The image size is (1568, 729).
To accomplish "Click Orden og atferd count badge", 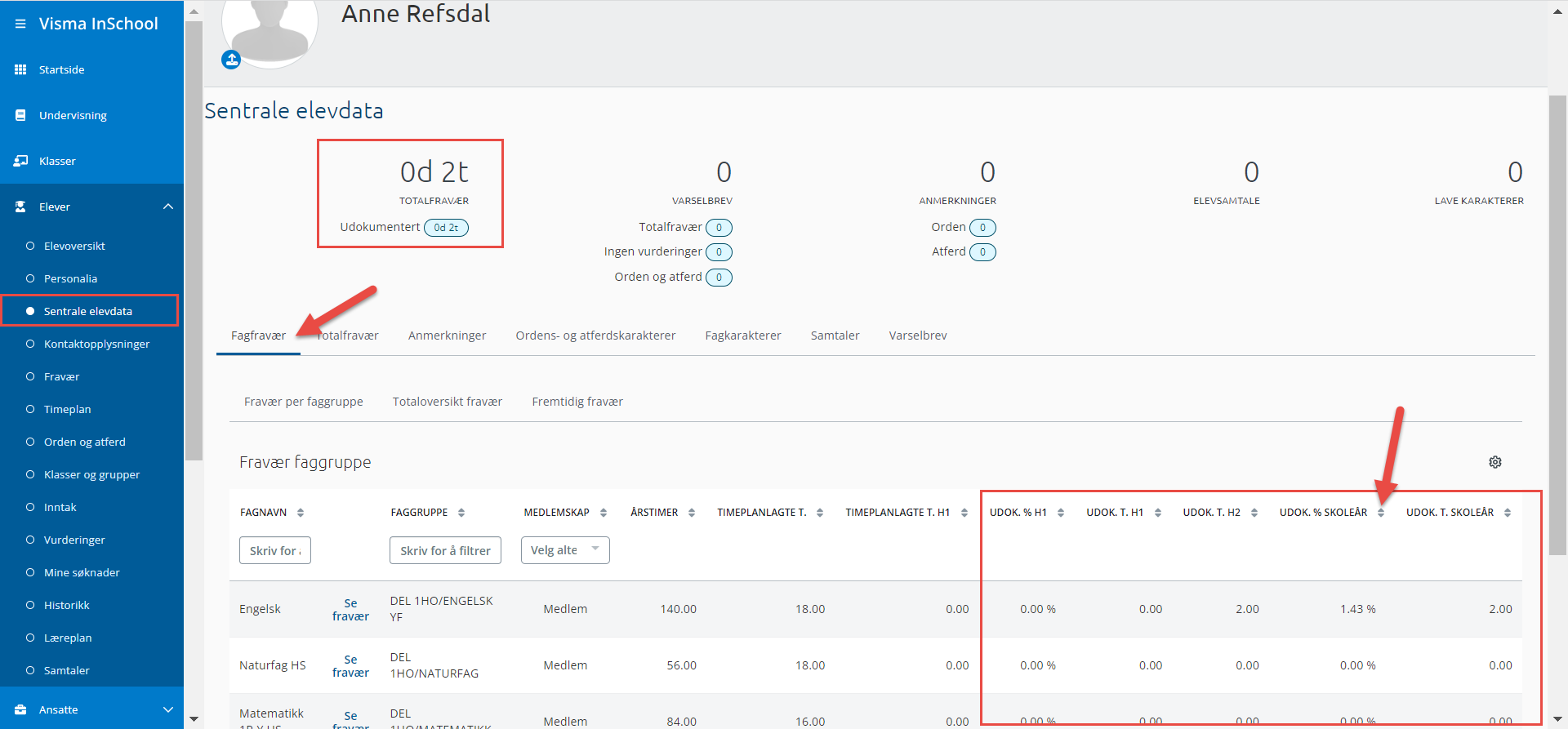I will (x=719, y=278).
